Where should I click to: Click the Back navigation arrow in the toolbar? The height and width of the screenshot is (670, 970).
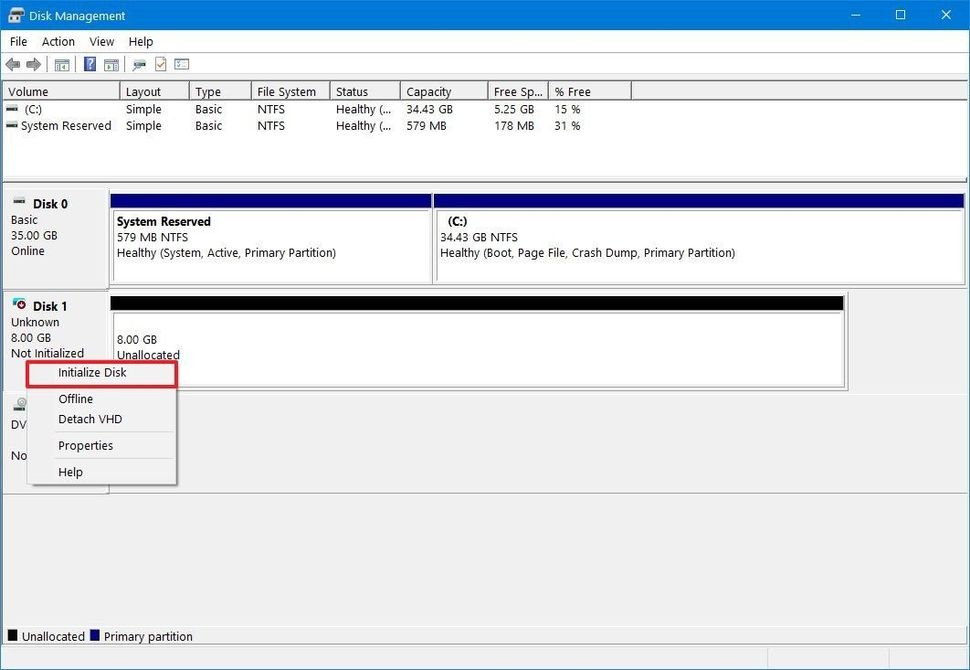[x=13, y=64]
